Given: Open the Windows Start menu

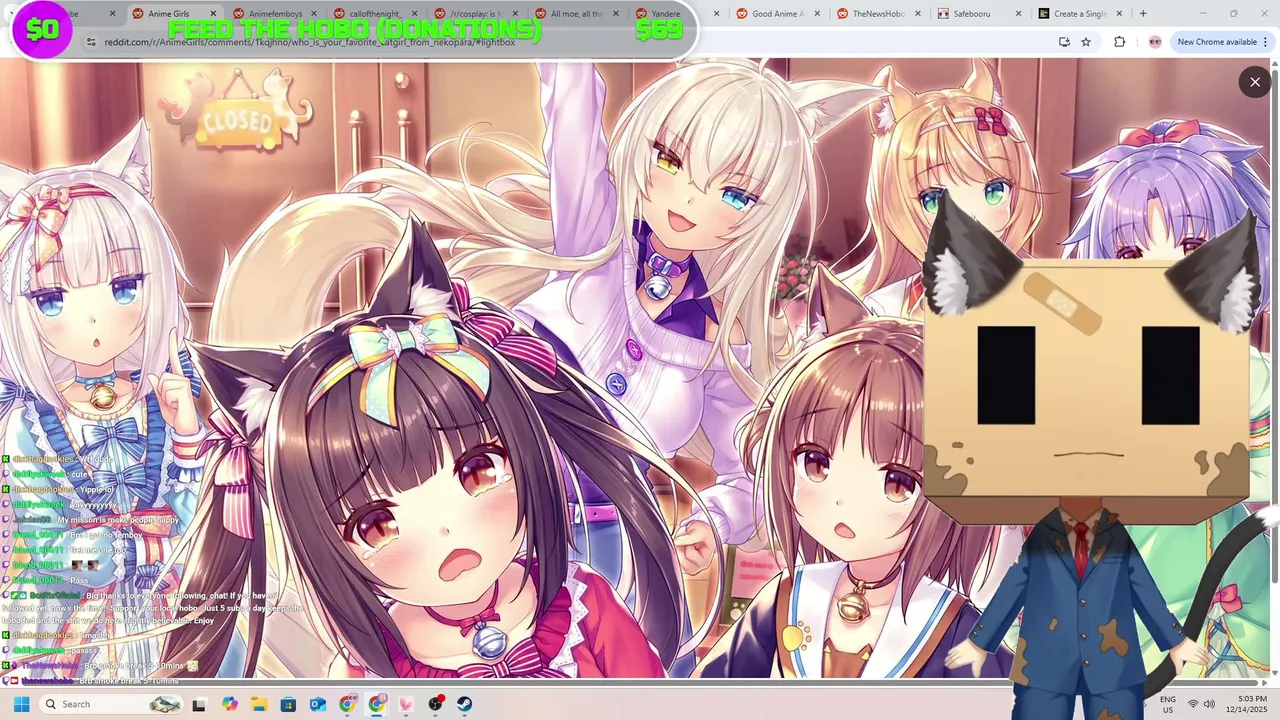Looking at the screenshot, I should (x=21, y=704).
